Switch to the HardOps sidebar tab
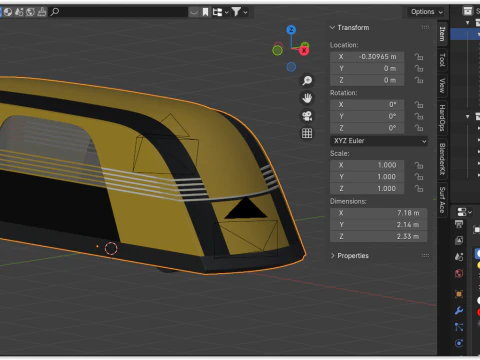 442,118
